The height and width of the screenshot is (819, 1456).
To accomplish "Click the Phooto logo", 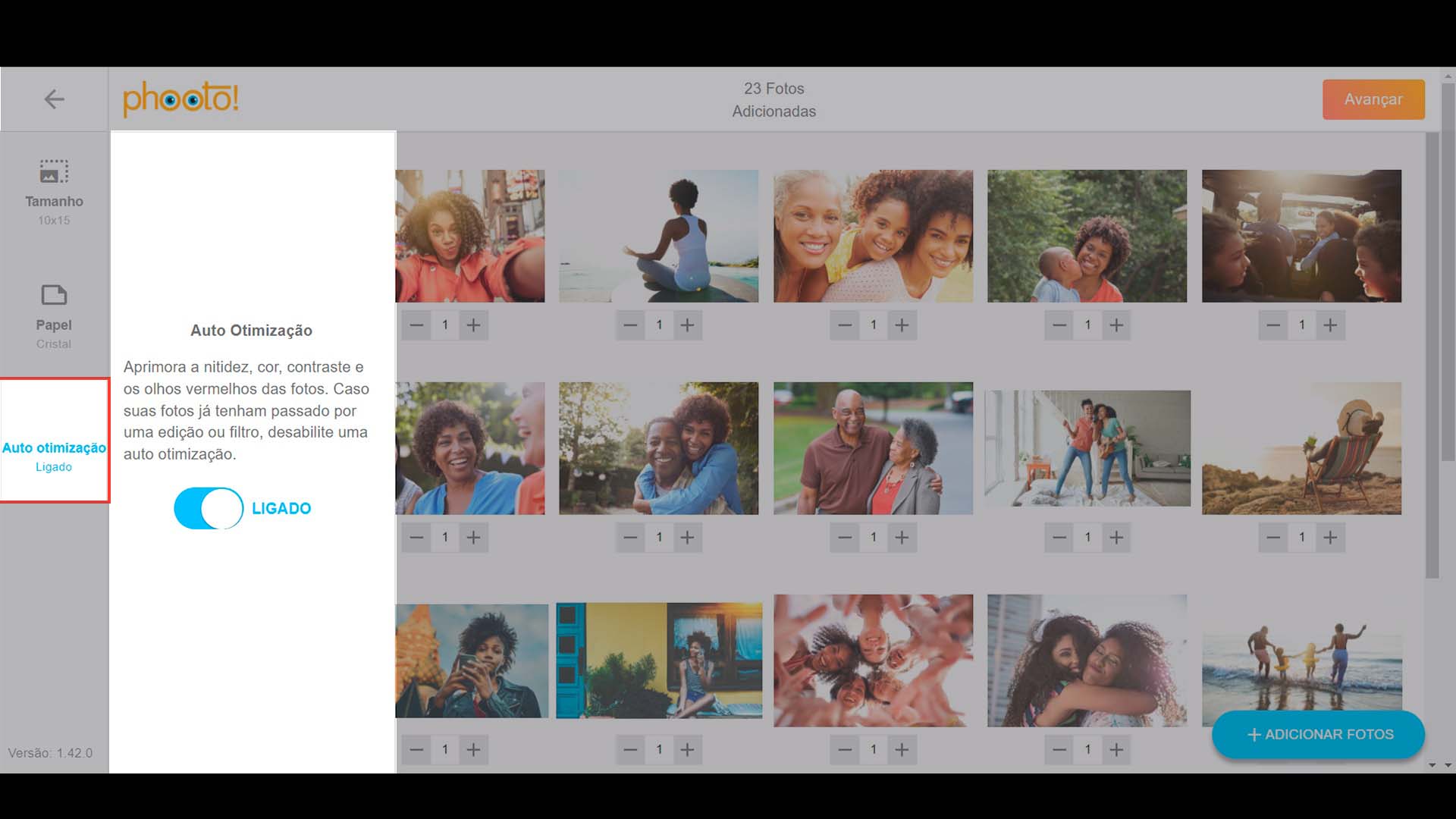I will coord(180,99).
